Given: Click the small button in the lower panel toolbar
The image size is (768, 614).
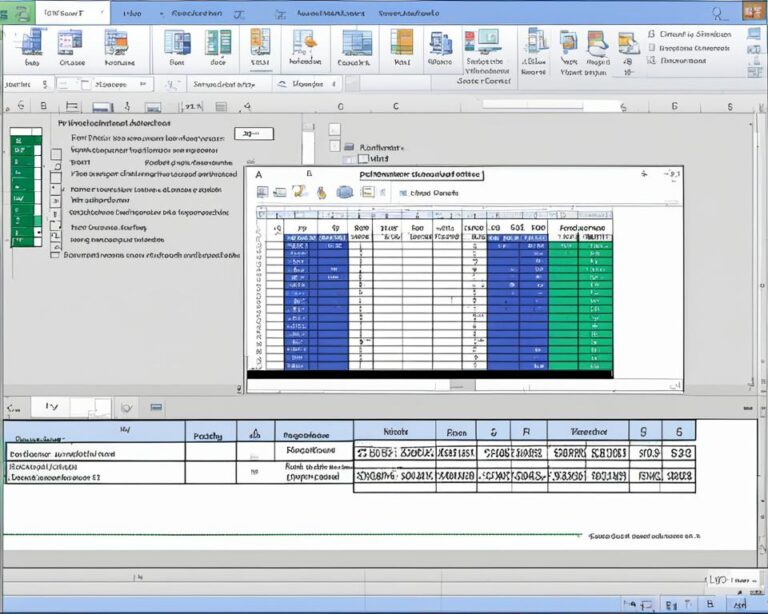Looking at the screenshot, I should pos(155,407).
